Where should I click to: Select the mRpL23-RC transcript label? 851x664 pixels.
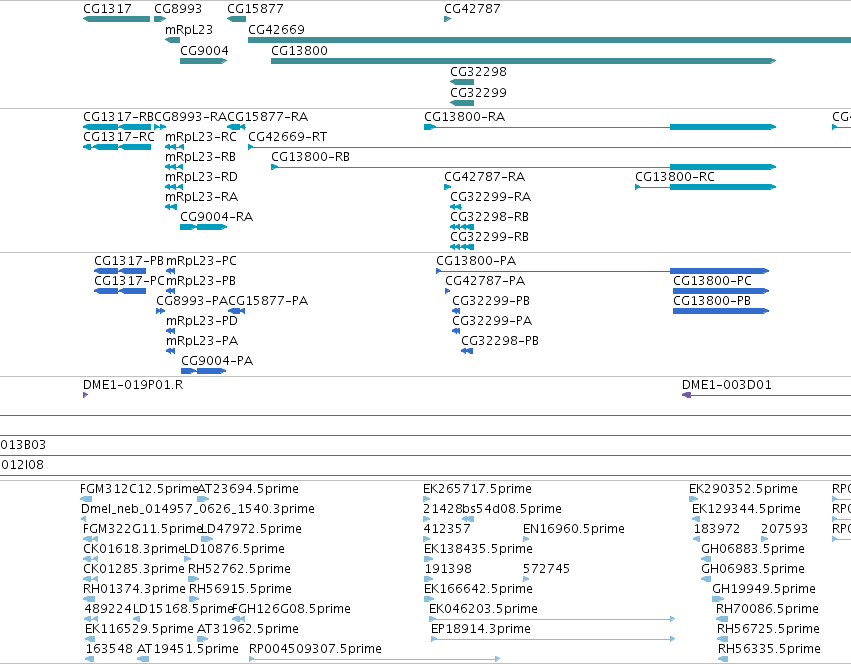coord(201,137)
